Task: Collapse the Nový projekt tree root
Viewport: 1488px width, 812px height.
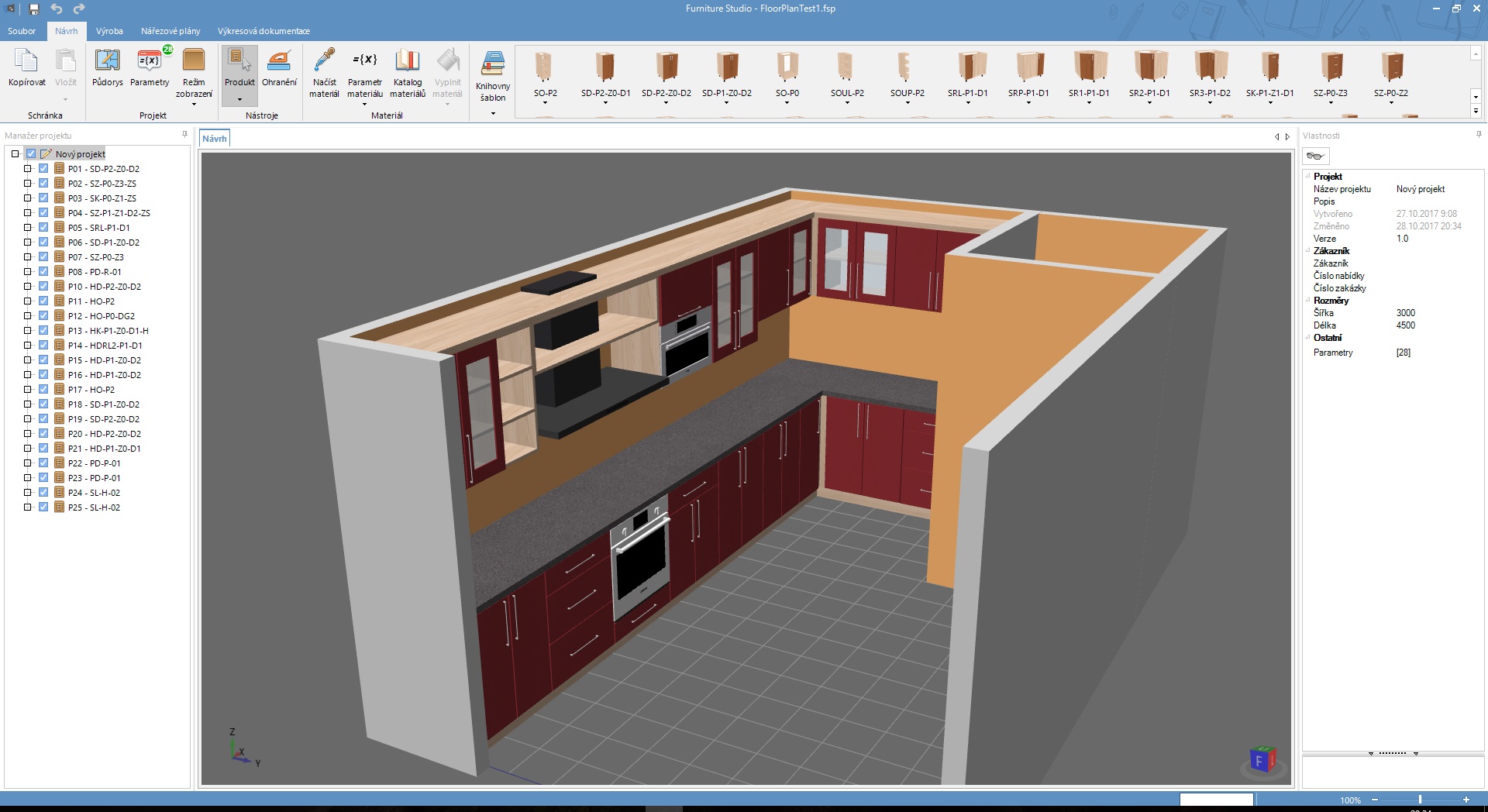Action: click(x=15, y=153)
